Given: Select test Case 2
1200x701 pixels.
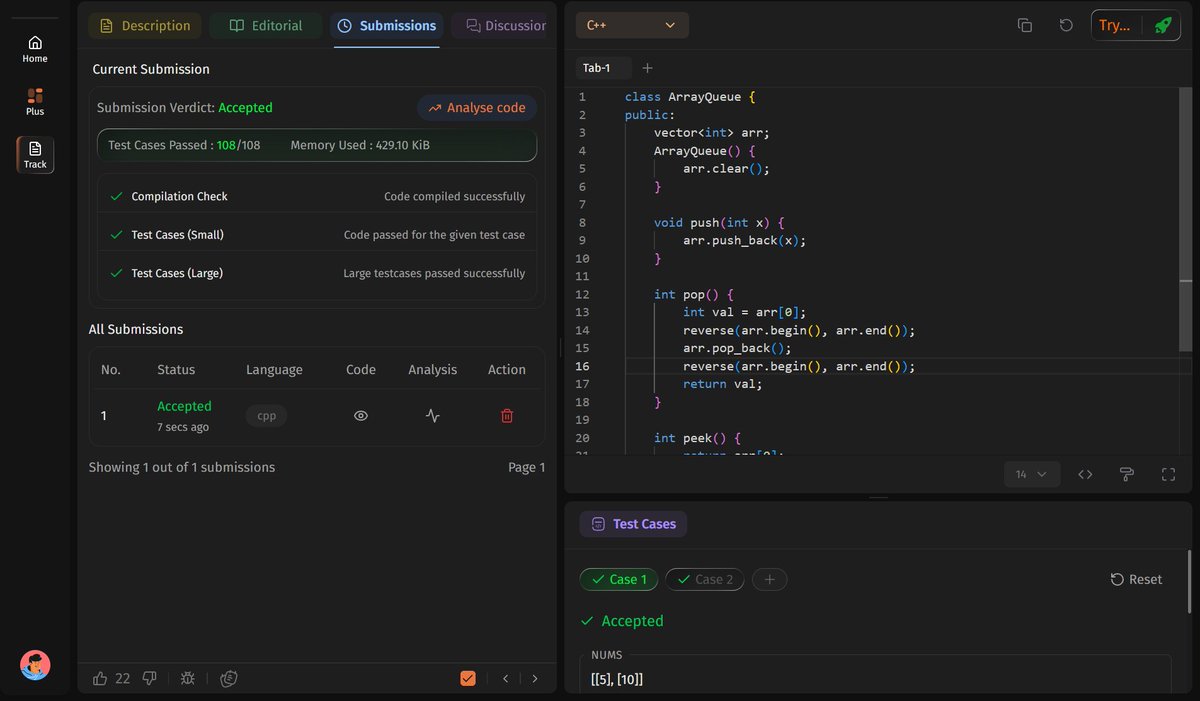Looking at the screenshot, I should [x=704, y=579].
